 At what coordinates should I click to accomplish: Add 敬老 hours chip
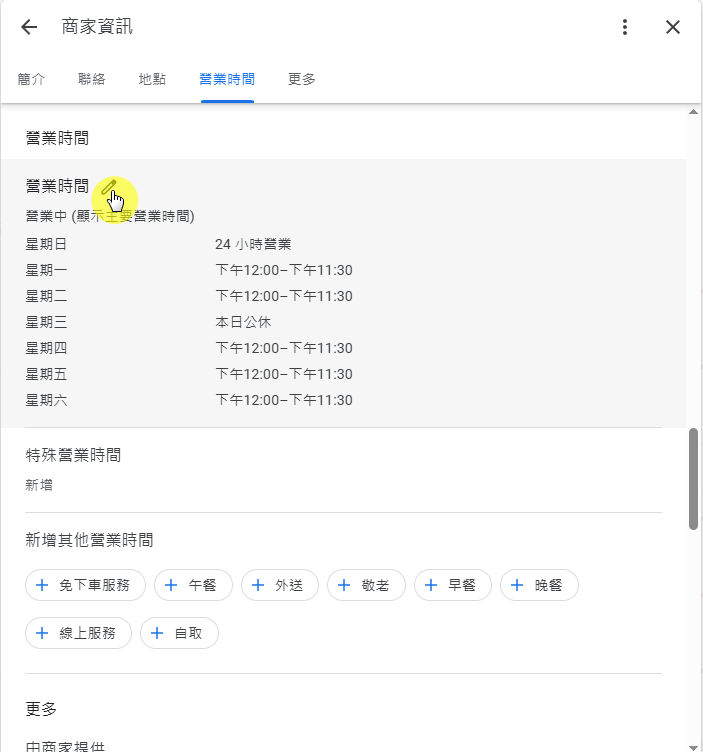(366, 585)
